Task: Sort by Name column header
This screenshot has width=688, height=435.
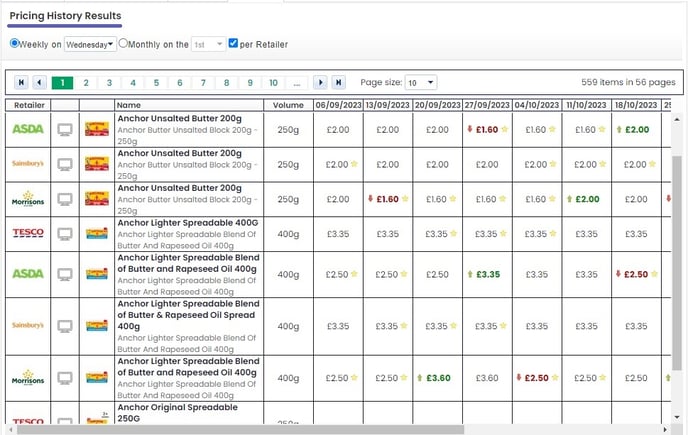Action: click(189, 105)
